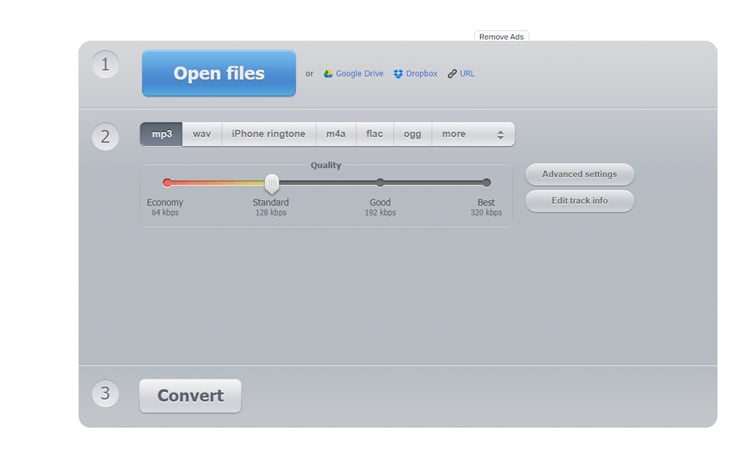
Task: Choose the iPhone ringtone format
Action: click(269, 134)
